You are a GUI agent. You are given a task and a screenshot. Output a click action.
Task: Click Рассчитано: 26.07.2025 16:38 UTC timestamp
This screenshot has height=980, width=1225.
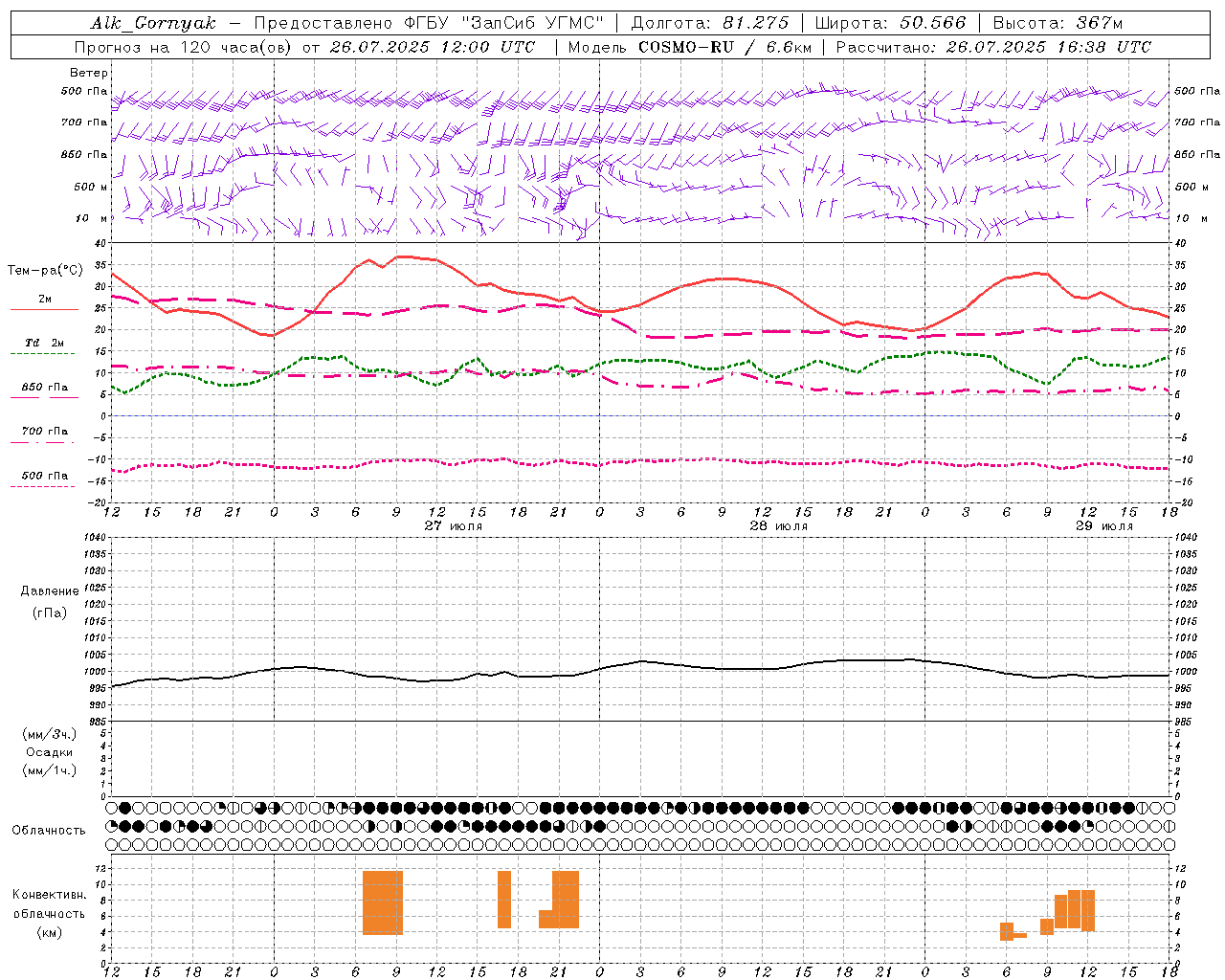[993, 47]
